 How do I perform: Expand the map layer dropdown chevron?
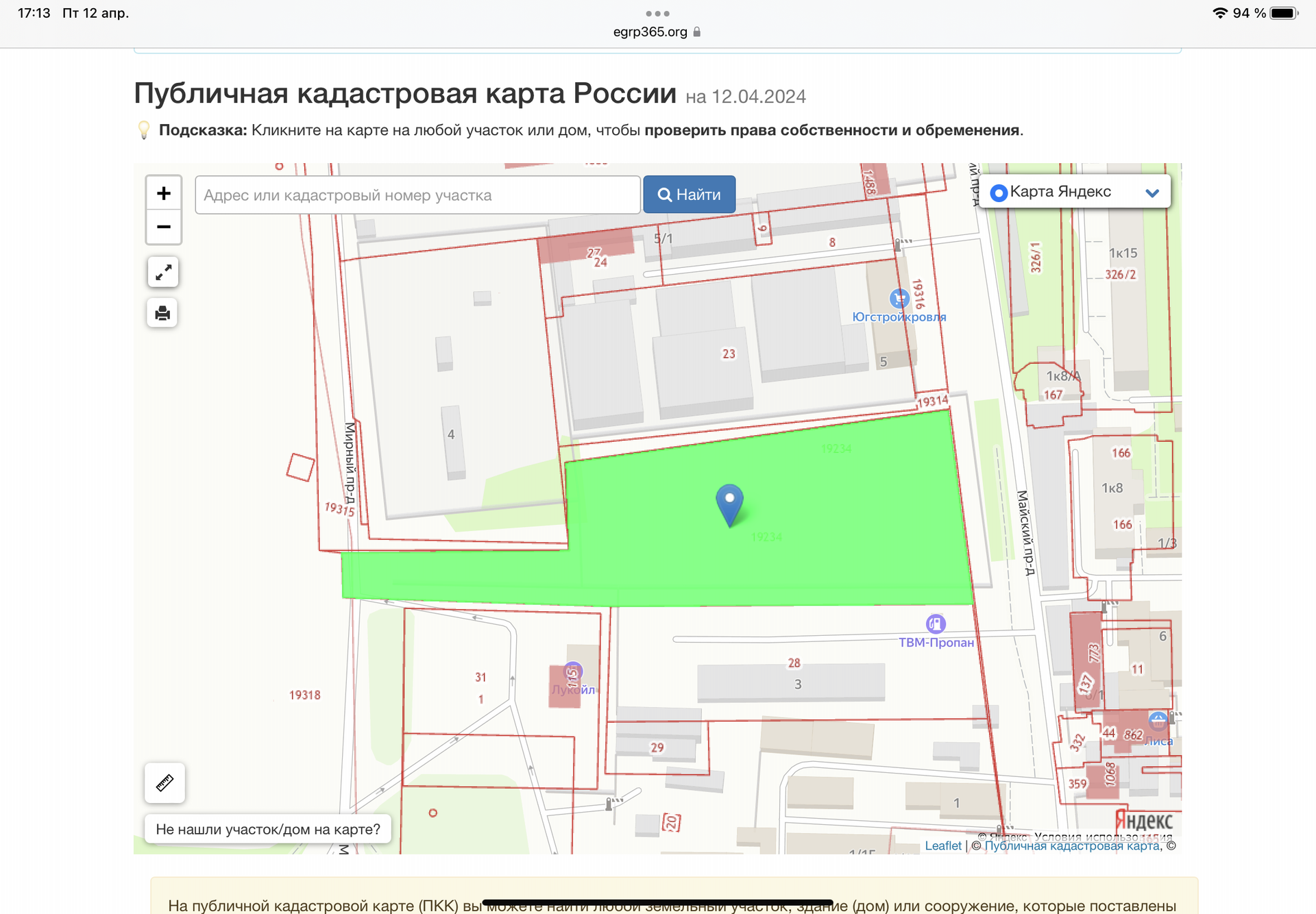tap(1152, 193)
